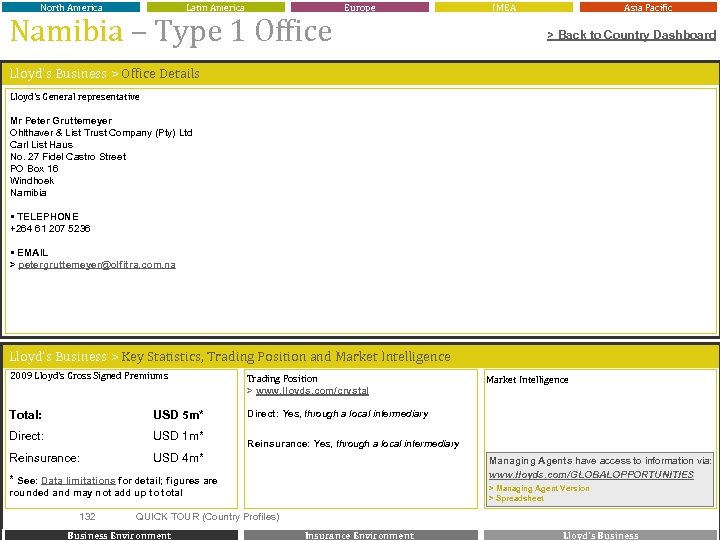
Task: Open the petergruttemeyer@olfitra.com.na email link
Action: pos(97,265)
